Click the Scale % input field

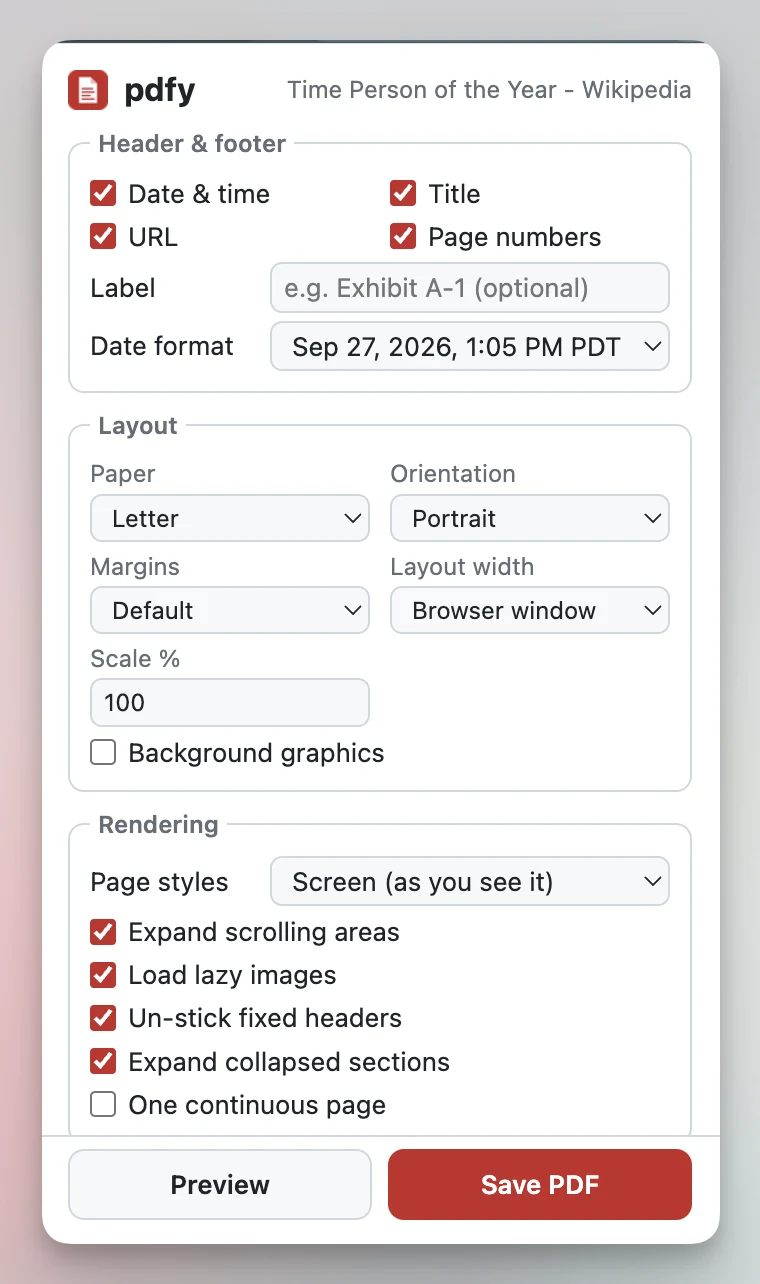tap(230, 702)
